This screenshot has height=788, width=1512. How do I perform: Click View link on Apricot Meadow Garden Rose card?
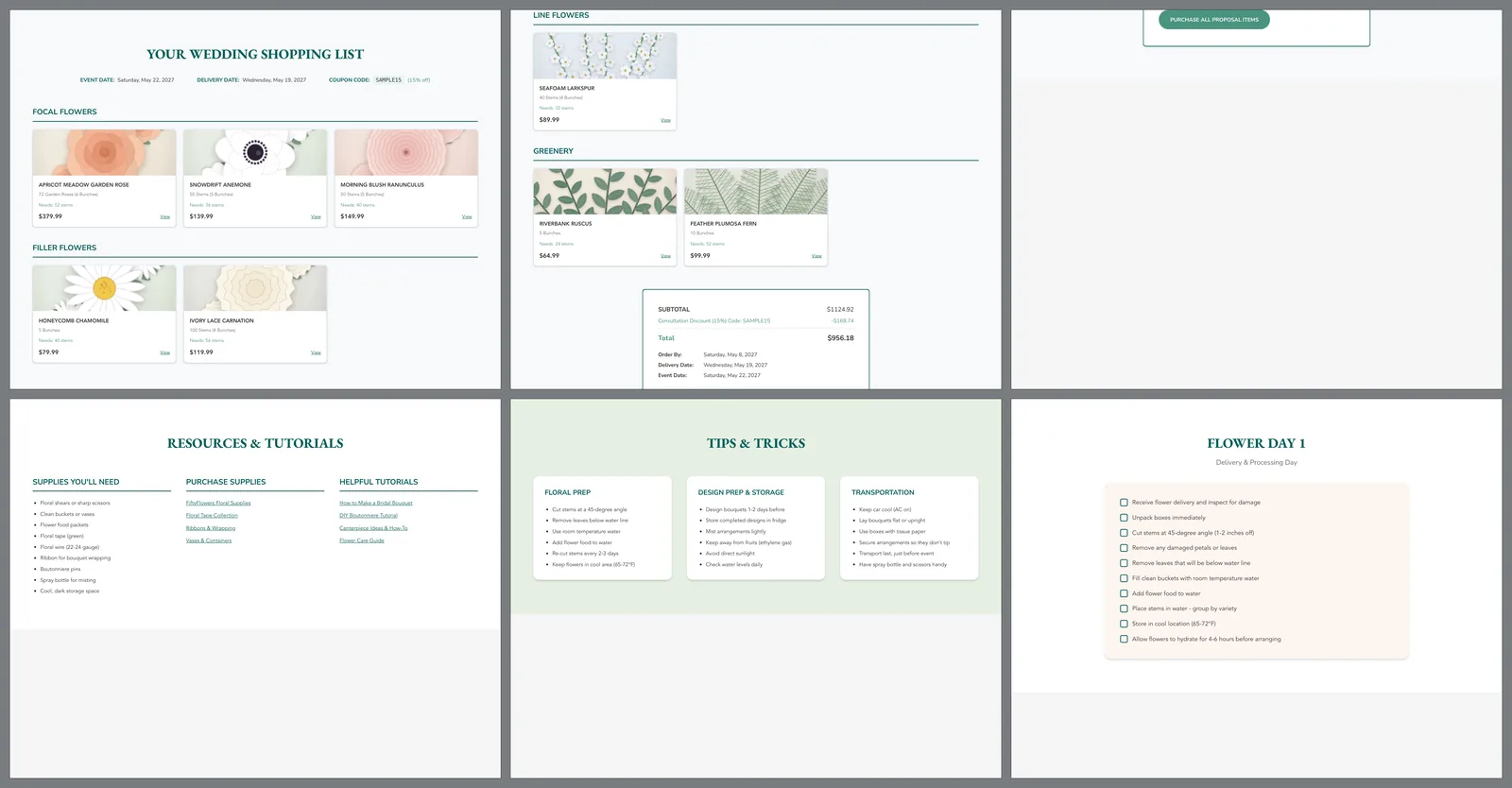coord(164,216)
